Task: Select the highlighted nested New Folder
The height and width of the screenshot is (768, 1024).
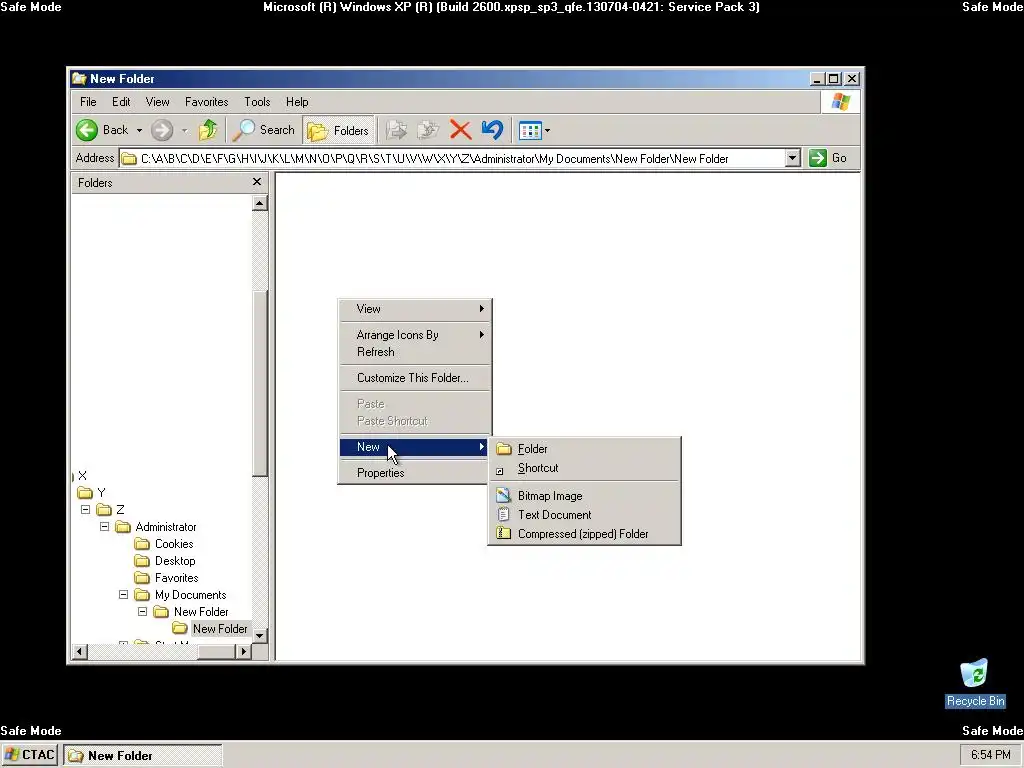Action: point(220,628)
